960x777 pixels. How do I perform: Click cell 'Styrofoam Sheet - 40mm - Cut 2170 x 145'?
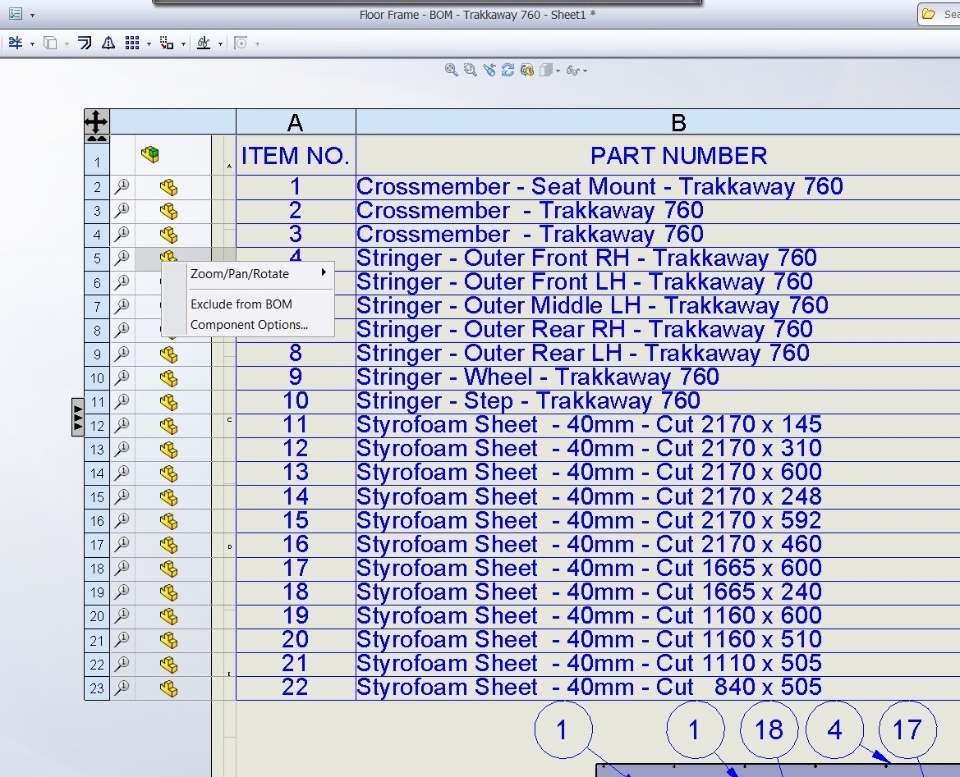tap(658, 426)
